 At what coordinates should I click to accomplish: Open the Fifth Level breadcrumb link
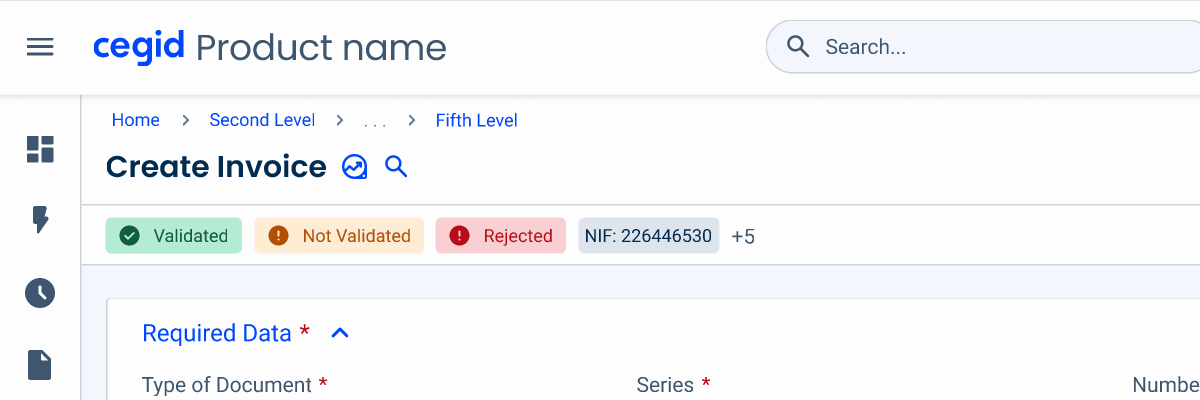(x=477, y=120)
